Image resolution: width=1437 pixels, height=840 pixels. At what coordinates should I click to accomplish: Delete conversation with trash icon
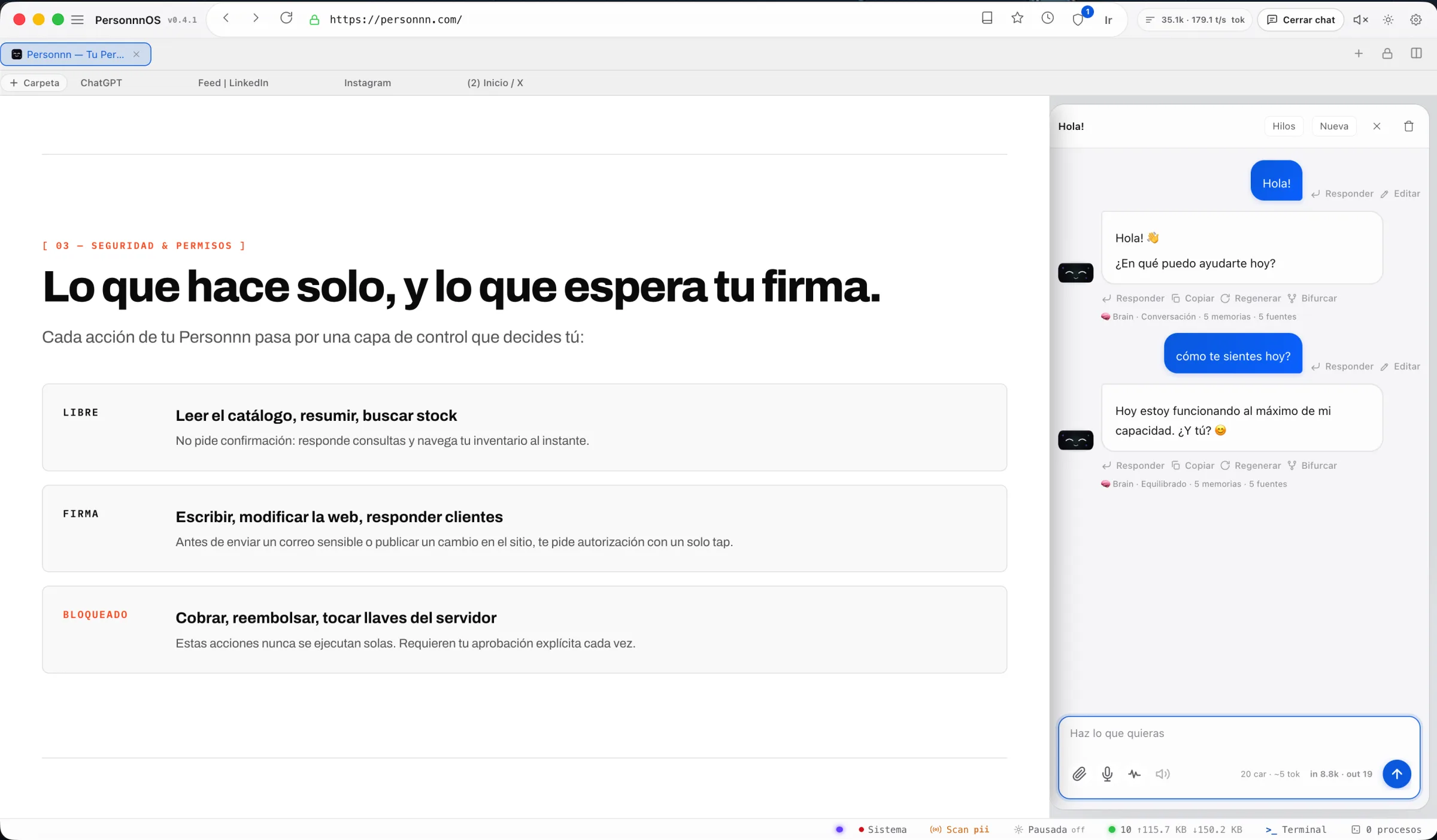pyautogui.click(x=1409, y=126)
